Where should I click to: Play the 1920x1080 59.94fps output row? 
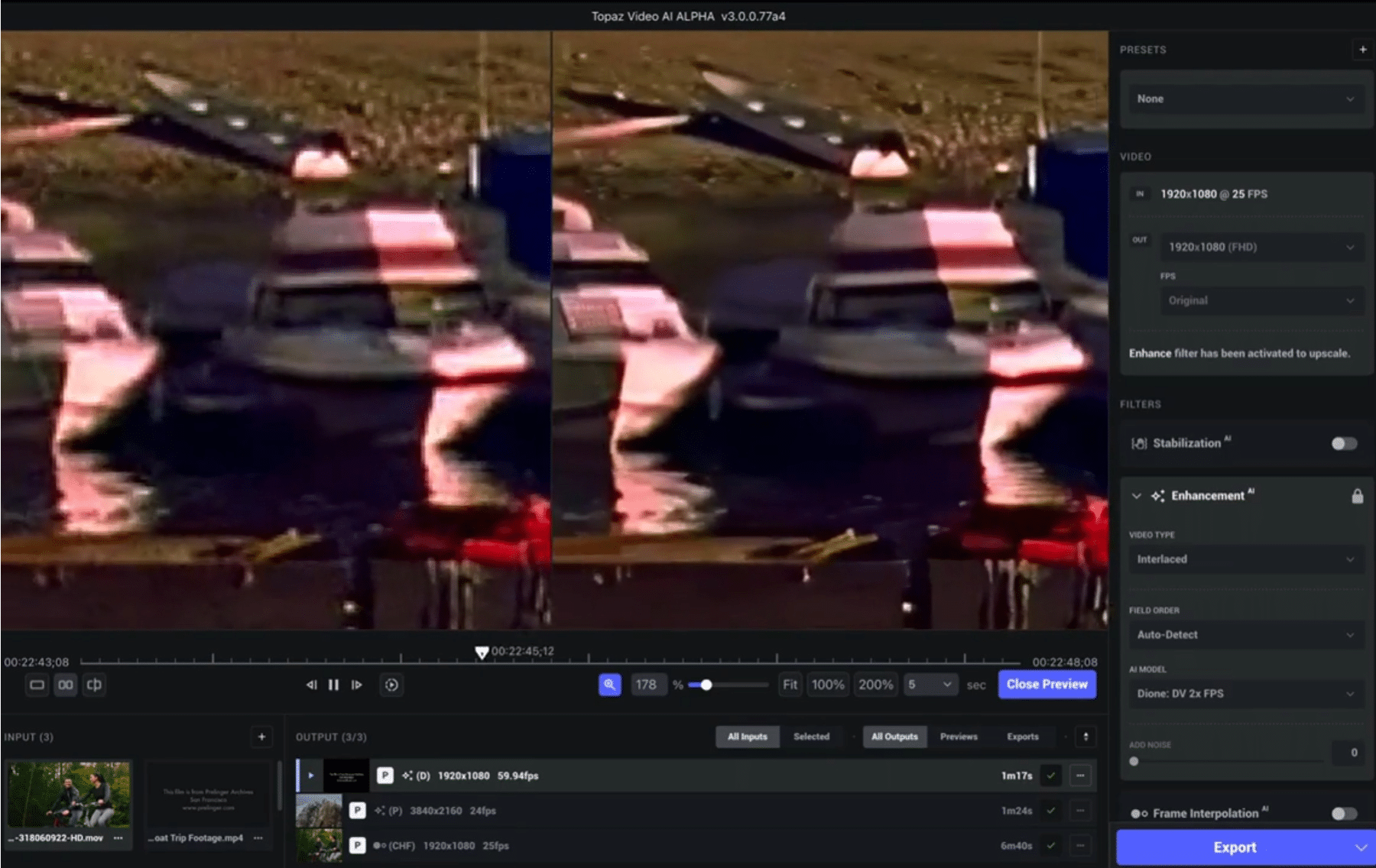(311, 776)
